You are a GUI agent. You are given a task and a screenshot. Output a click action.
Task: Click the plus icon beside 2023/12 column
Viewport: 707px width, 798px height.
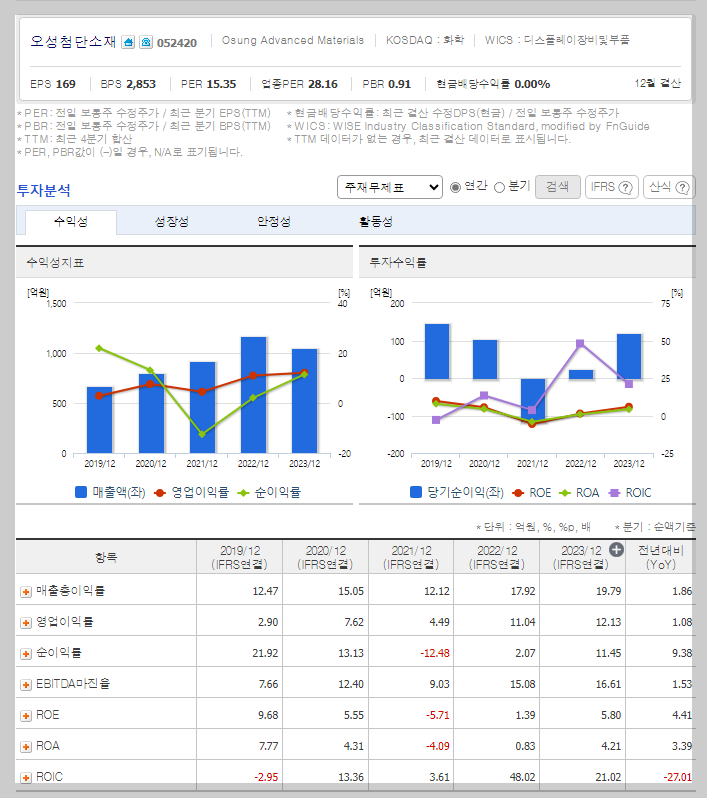click(616, 550)
